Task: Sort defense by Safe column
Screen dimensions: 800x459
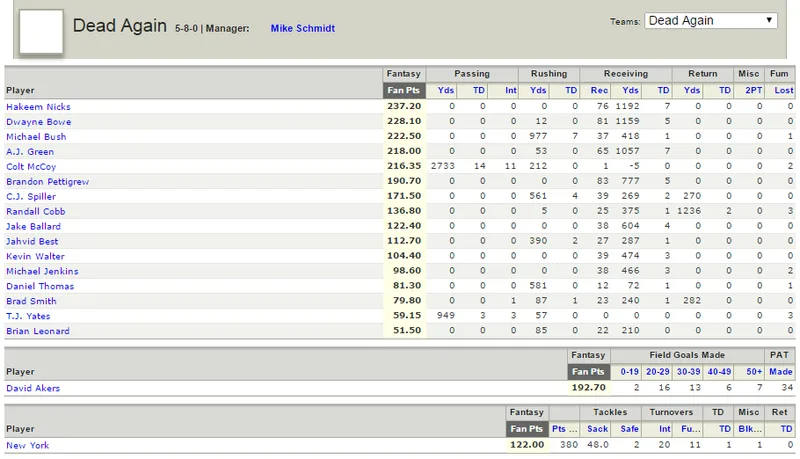Action: 630,429
